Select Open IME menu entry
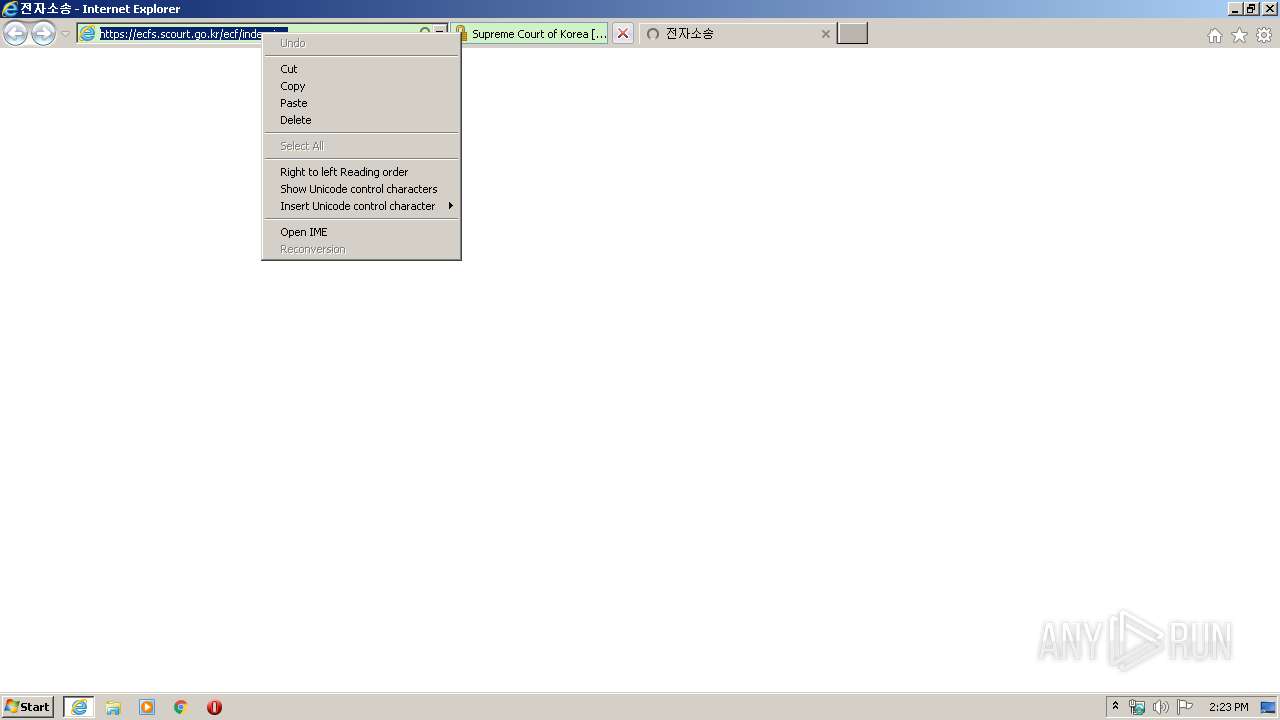The height and width of the screenshot is (720, 1280). pos(361,232)
